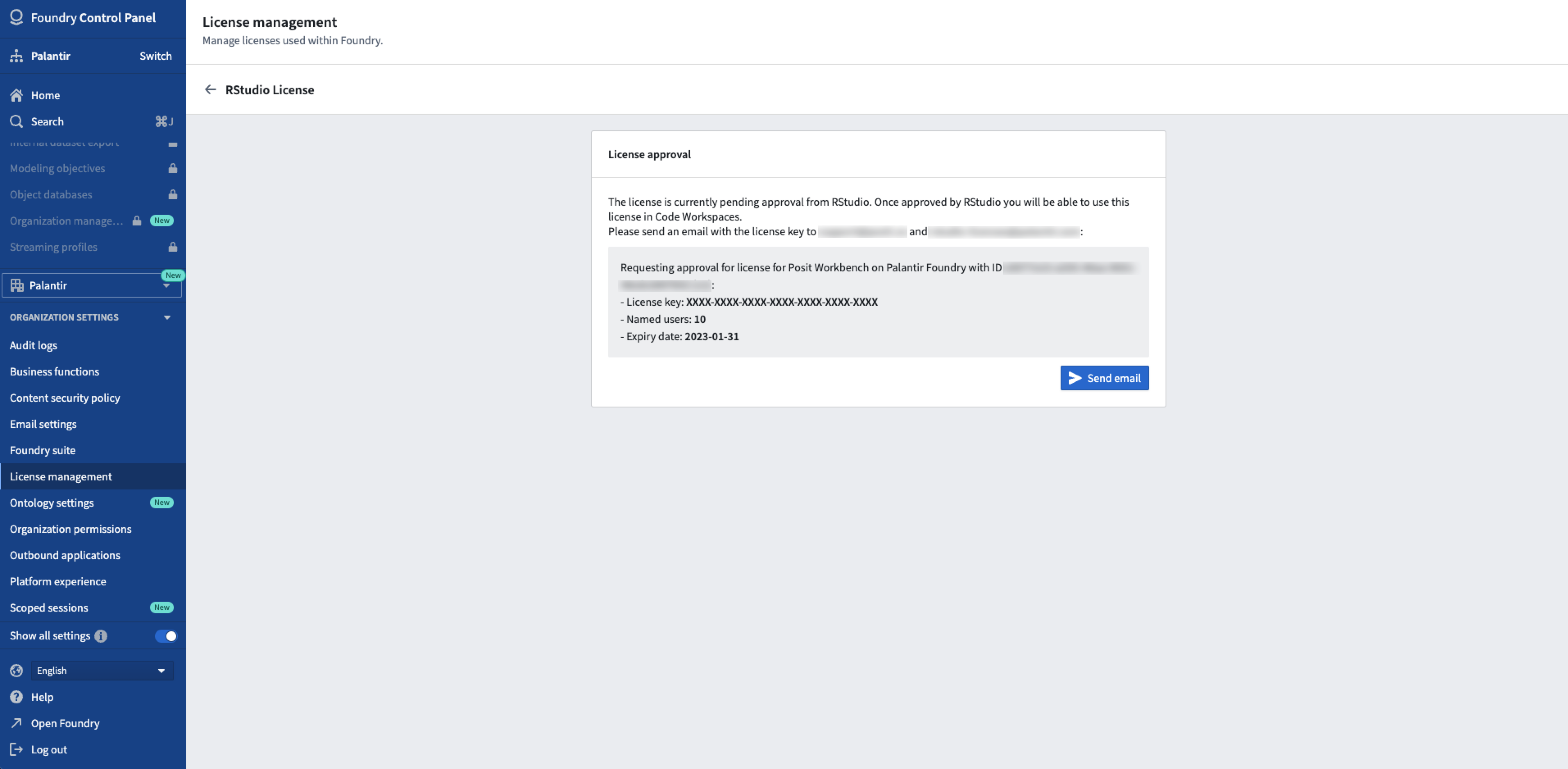
Task: Click the Home house icon
Action: [x=16, y=95]
